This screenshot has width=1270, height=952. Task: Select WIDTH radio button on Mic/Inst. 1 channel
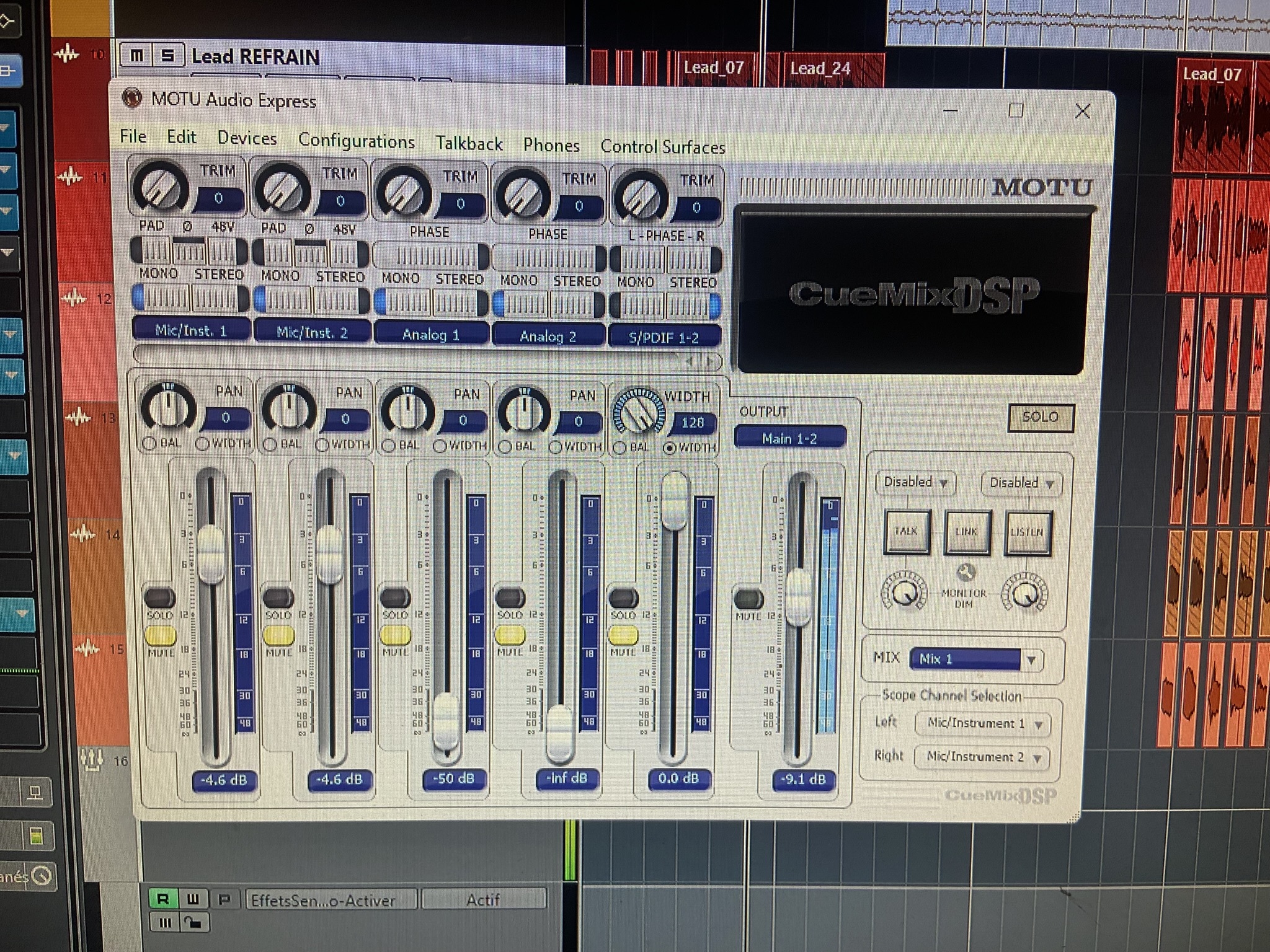point(202,444)
